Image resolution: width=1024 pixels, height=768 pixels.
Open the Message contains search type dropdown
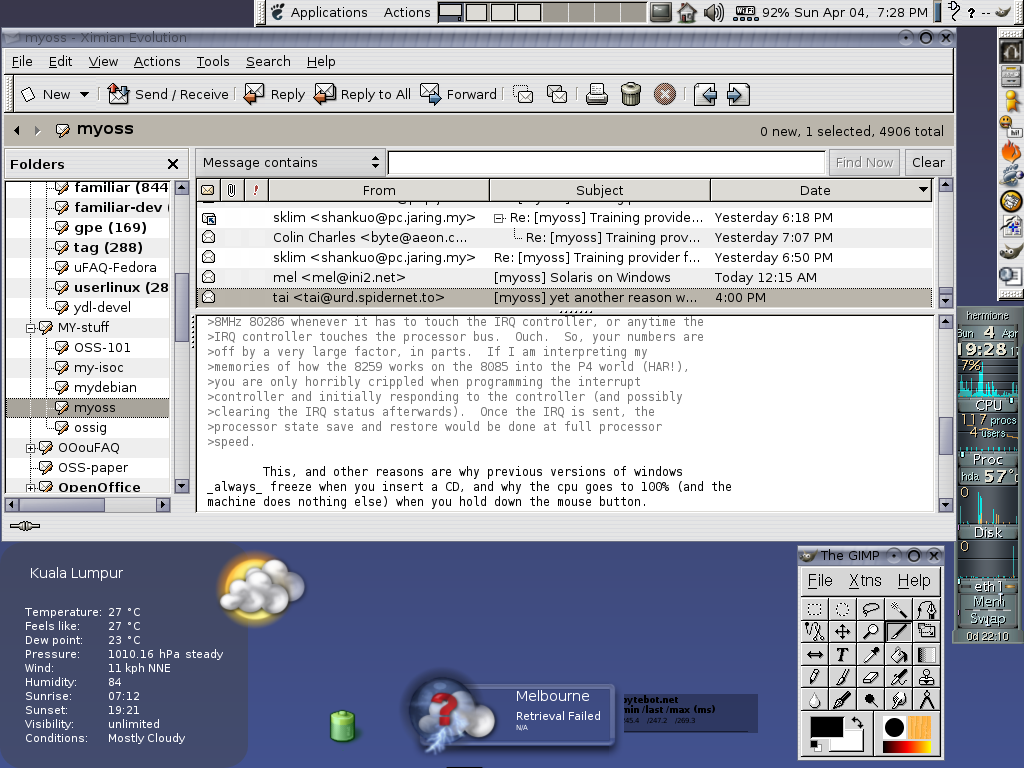click(291, 162)
